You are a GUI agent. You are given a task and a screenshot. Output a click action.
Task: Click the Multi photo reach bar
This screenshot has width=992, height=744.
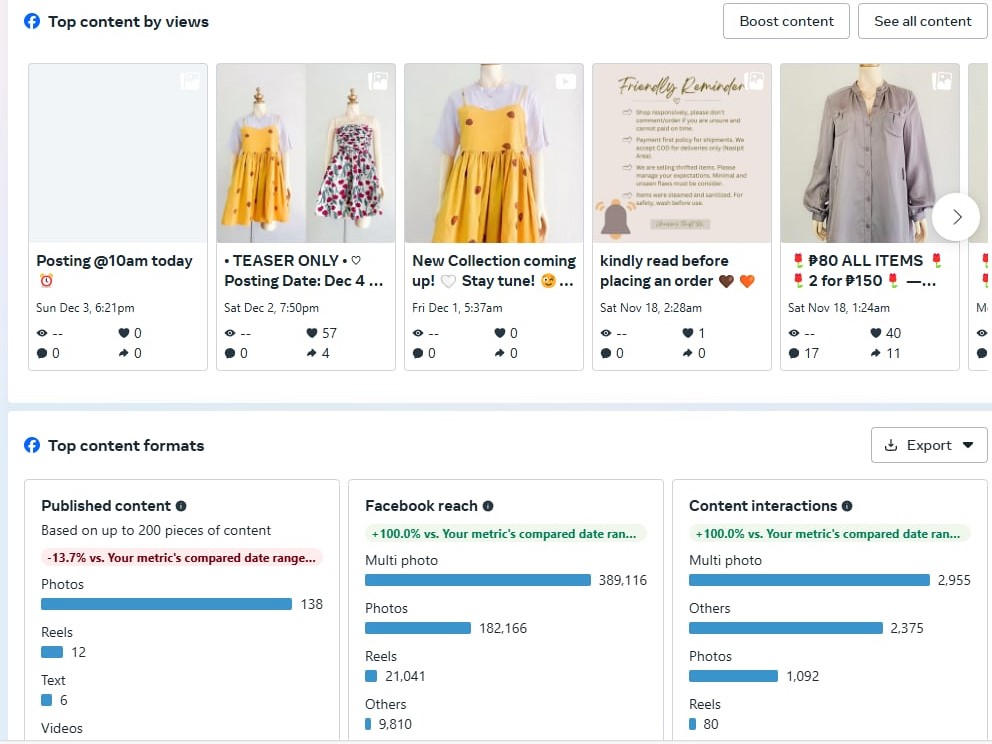478,580
